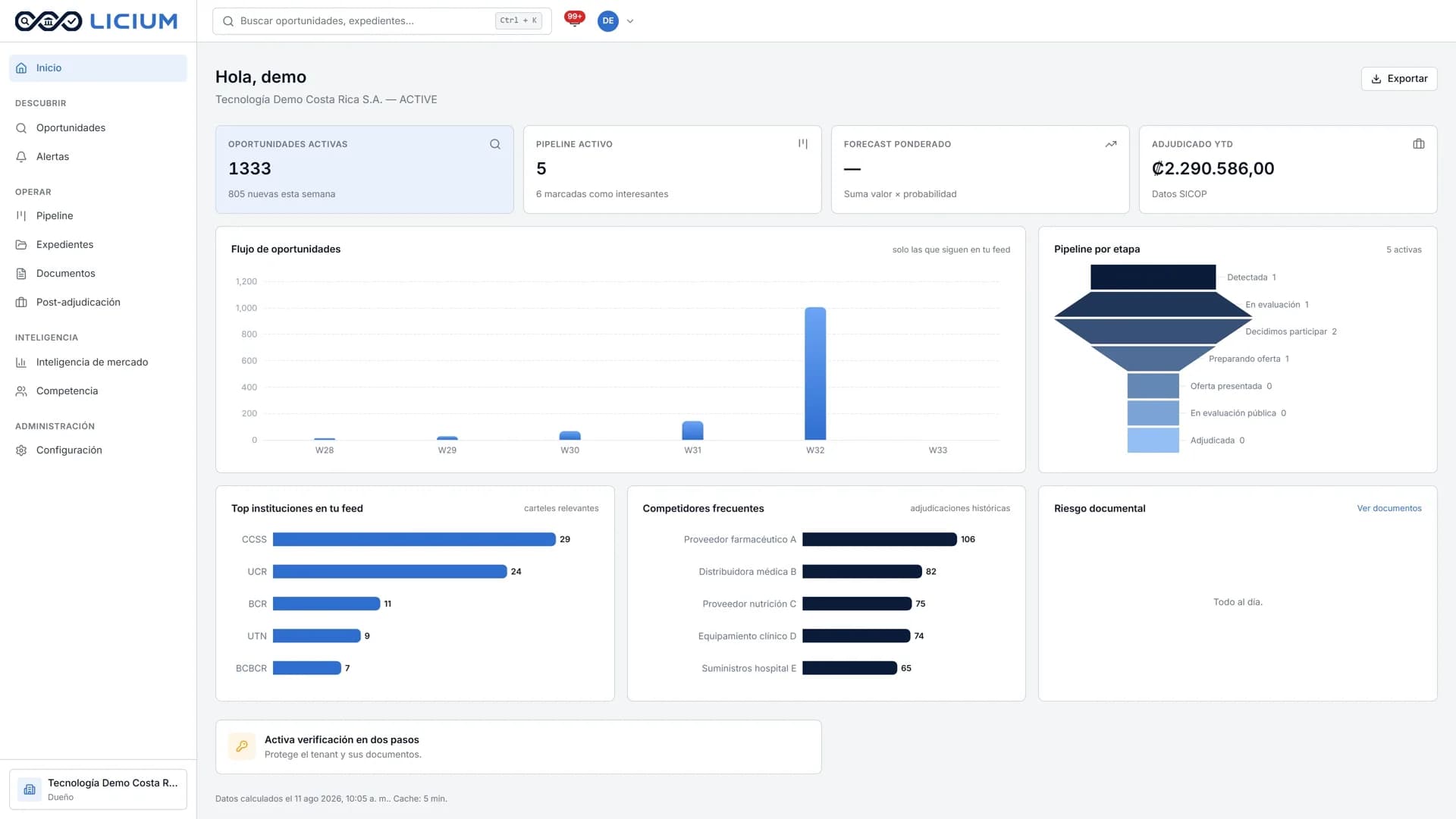Expand the user account chevron menu
The image size is (1456, 819).
tap(630, 21)
